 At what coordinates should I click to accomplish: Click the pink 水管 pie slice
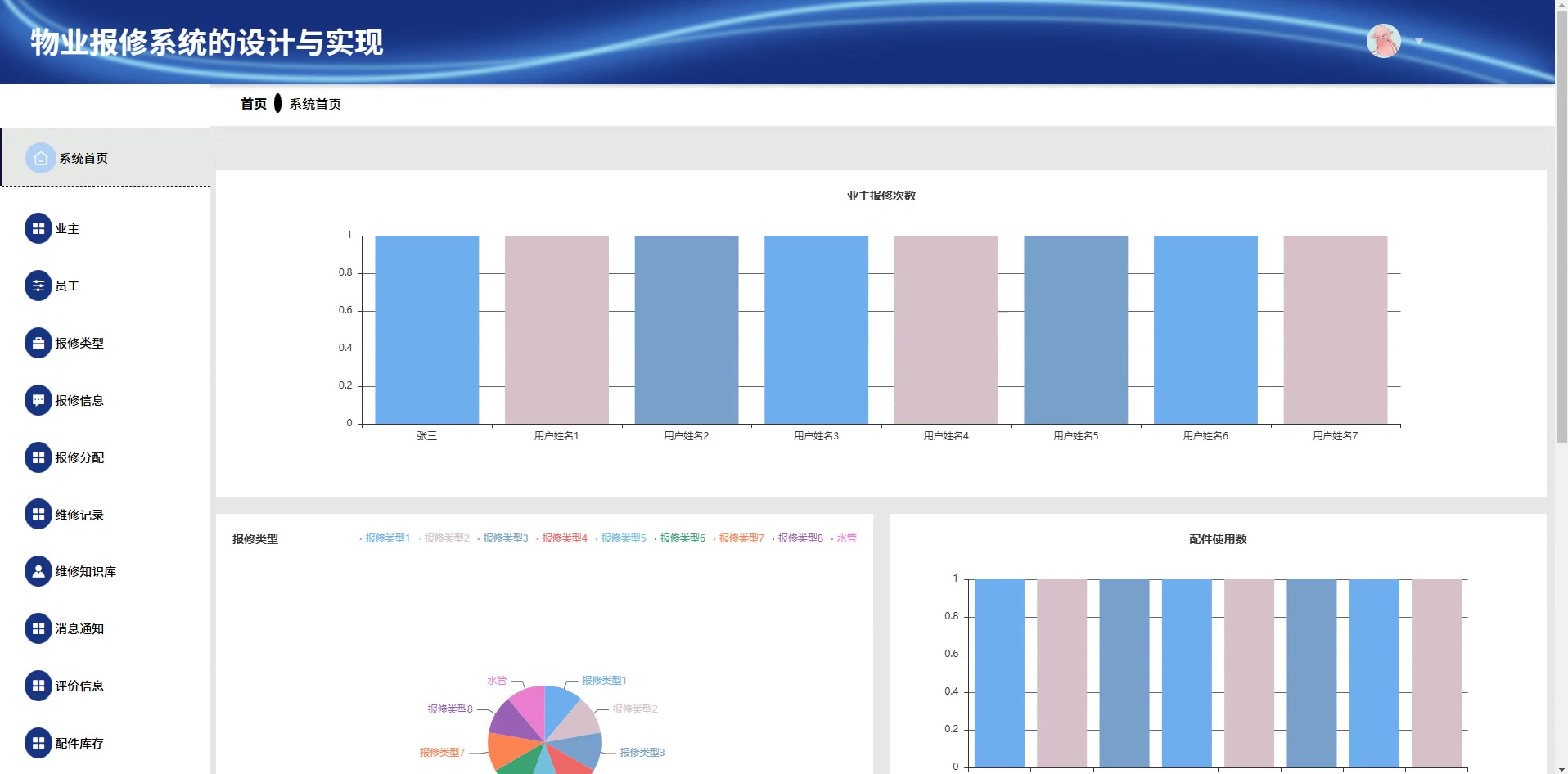coord(530,709)
